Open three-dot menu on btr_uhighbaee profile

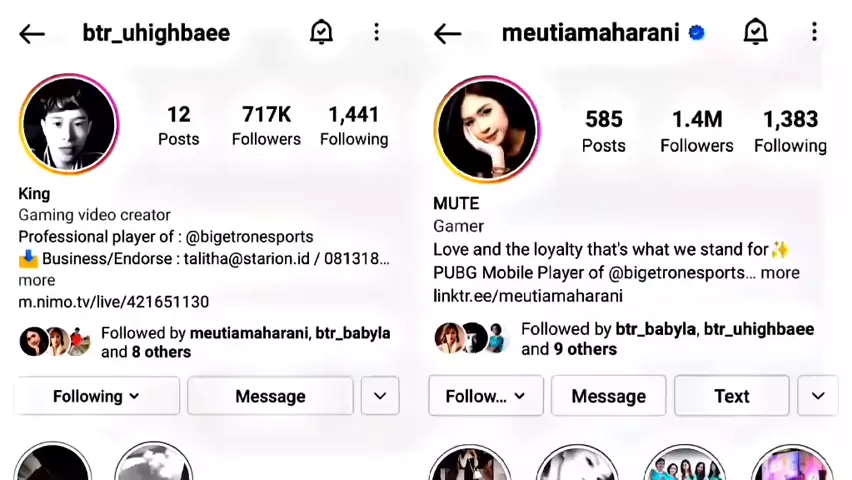pos(377,33)
